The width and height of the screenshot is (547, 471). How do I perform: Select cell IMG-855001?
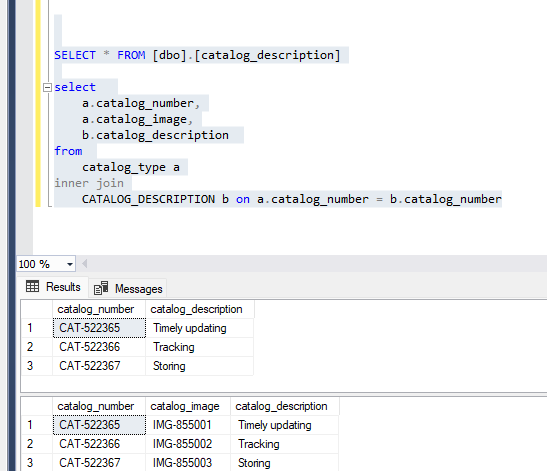(188, 425)
